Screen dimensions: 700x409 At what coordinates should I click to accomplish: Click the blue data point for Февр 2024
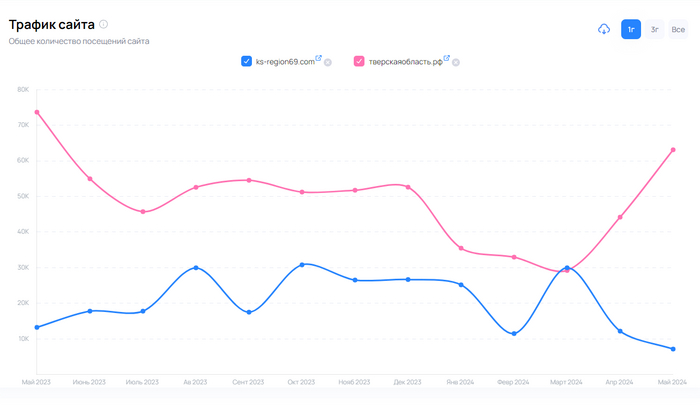coord(514,334)
